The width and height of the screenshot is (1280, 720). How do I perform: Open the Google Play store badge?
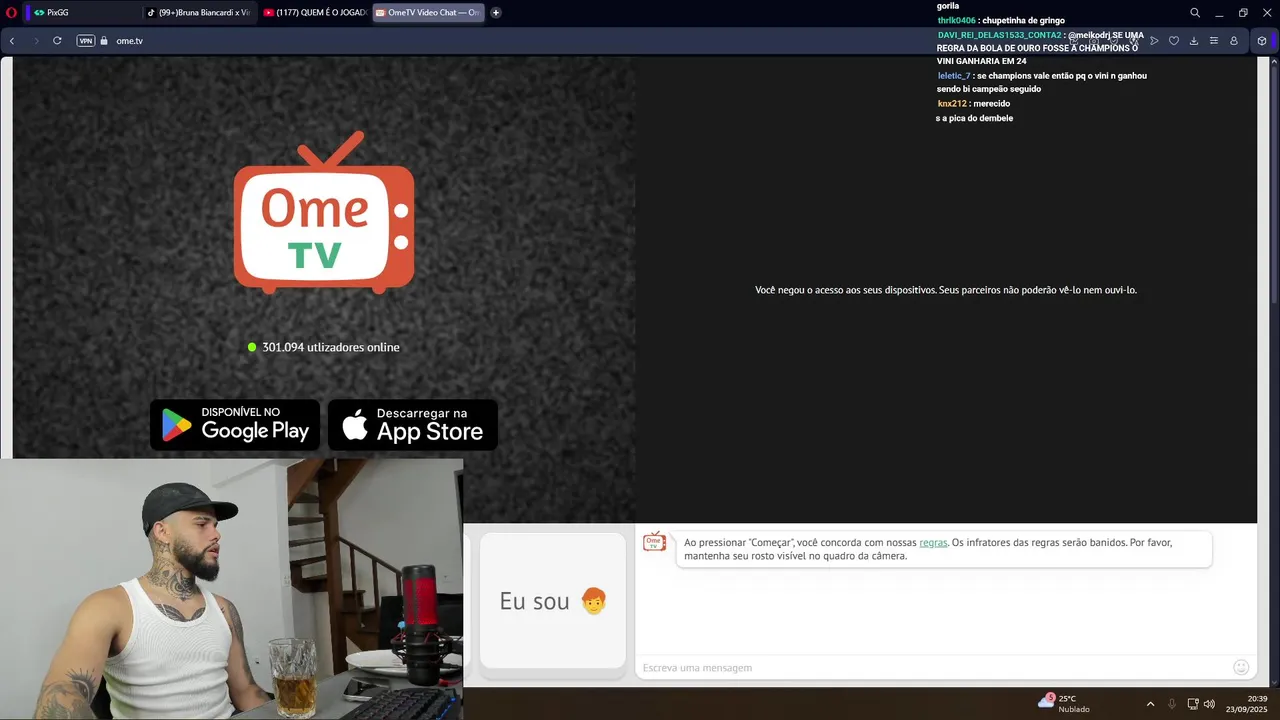tap(235, 425)
